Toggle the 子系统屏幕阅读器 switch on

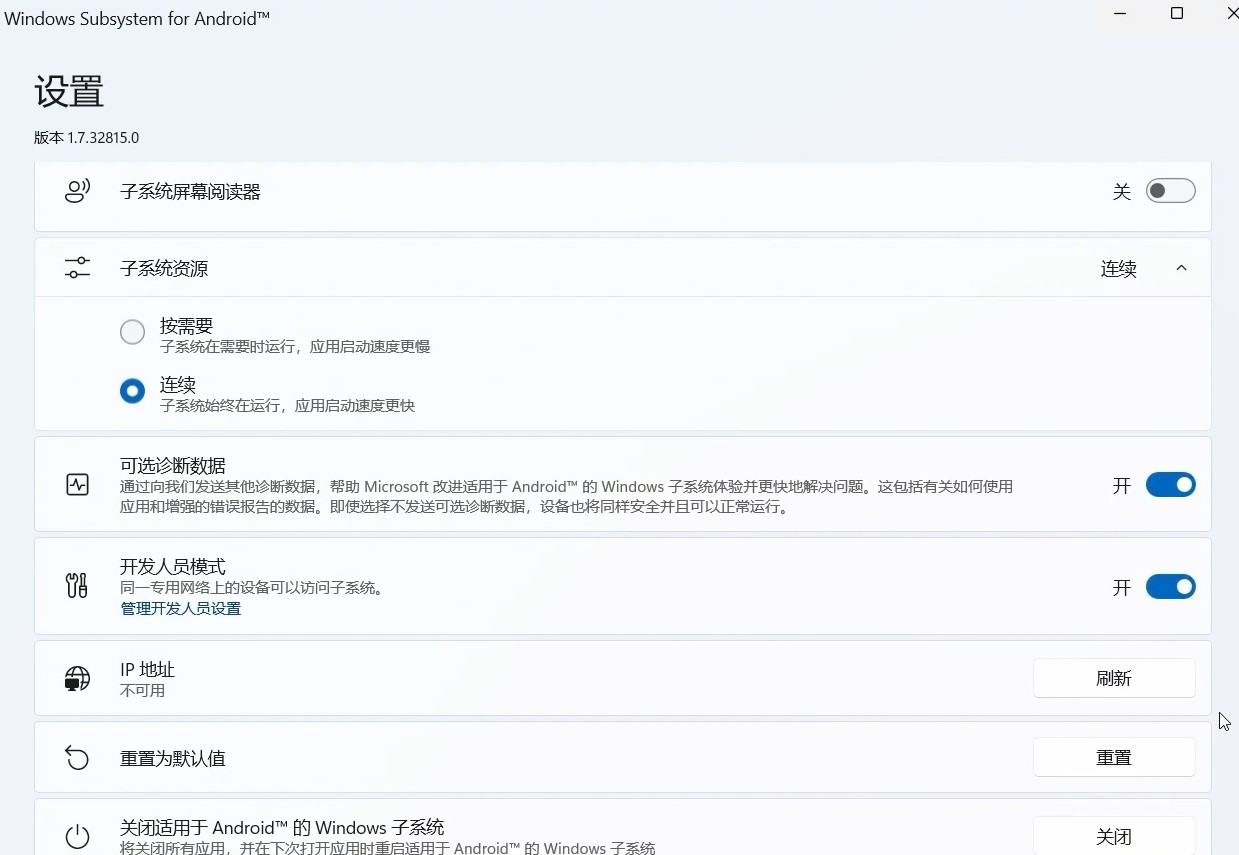1170,191
